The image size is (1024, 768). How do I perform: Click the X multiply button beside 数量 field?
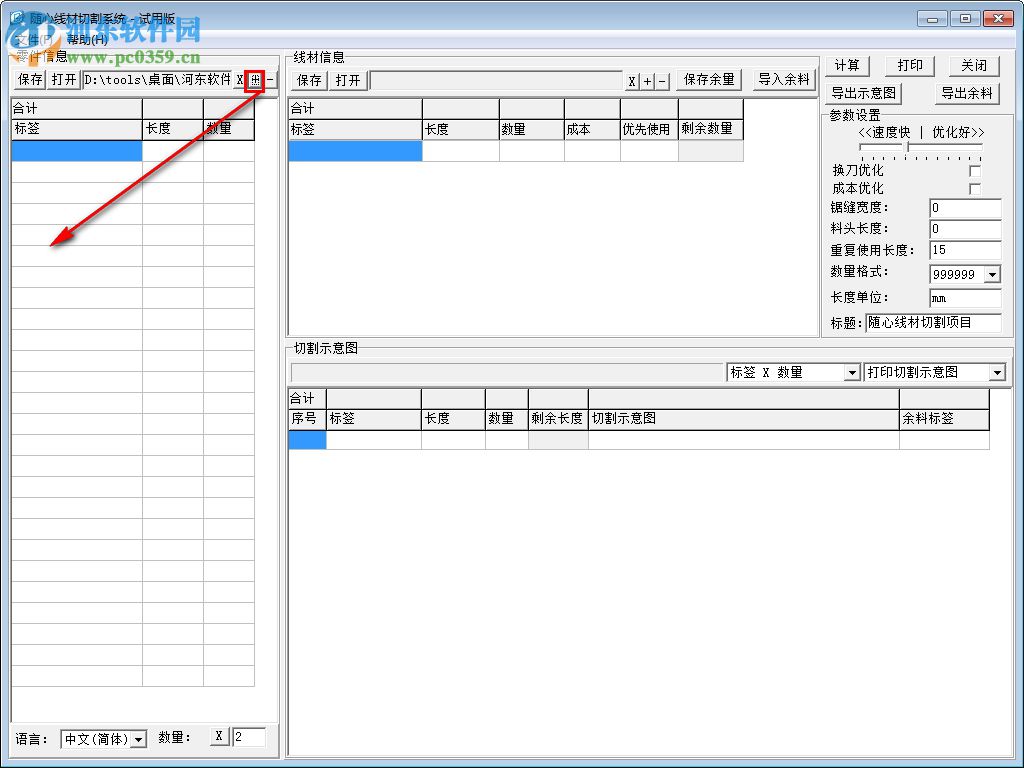(x=219, y=736)
